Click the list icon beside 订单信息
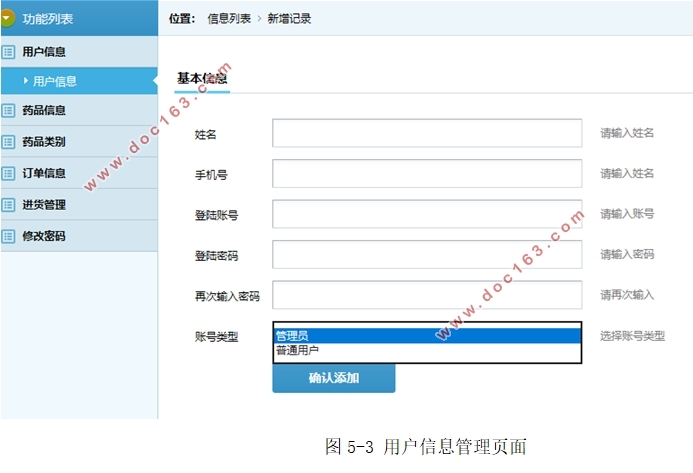 [x=8, y=173]
